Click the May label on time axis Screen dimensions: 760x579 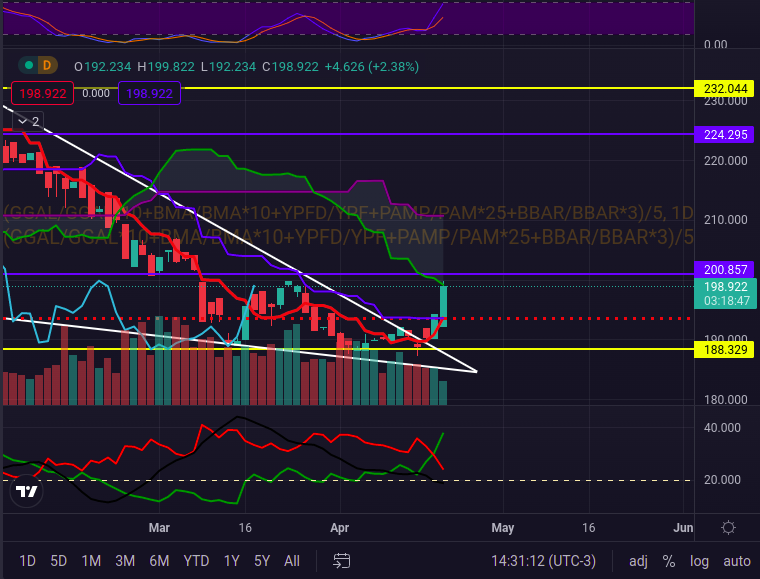tap(503, 528)
